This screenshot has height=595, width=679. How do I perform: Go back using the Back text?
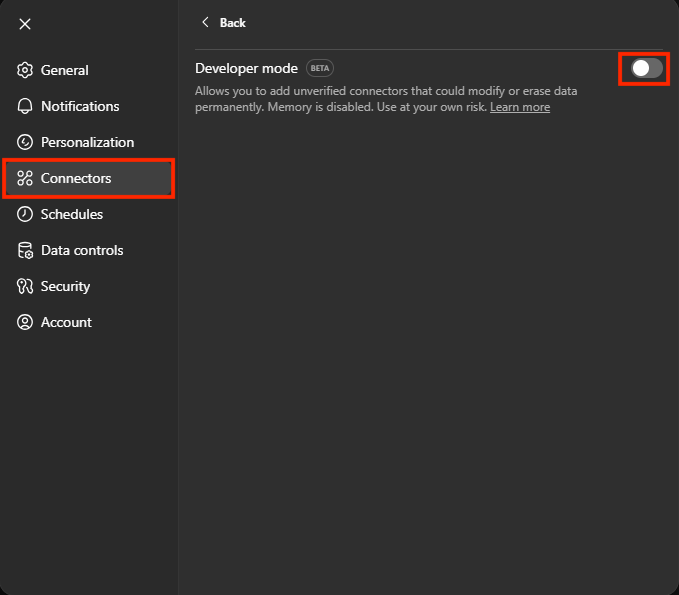[232, 22]
